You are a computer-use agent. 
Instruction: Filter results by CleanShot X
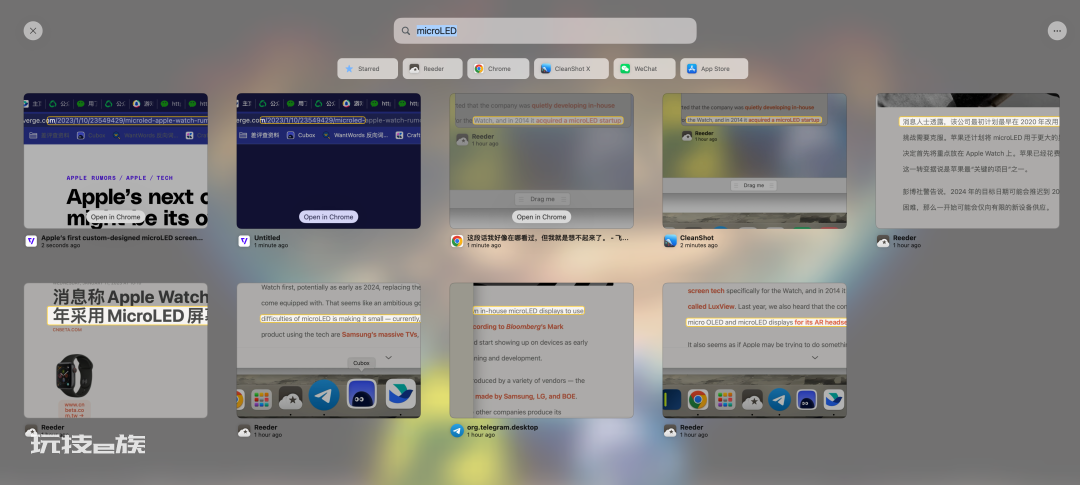point(571,69)
